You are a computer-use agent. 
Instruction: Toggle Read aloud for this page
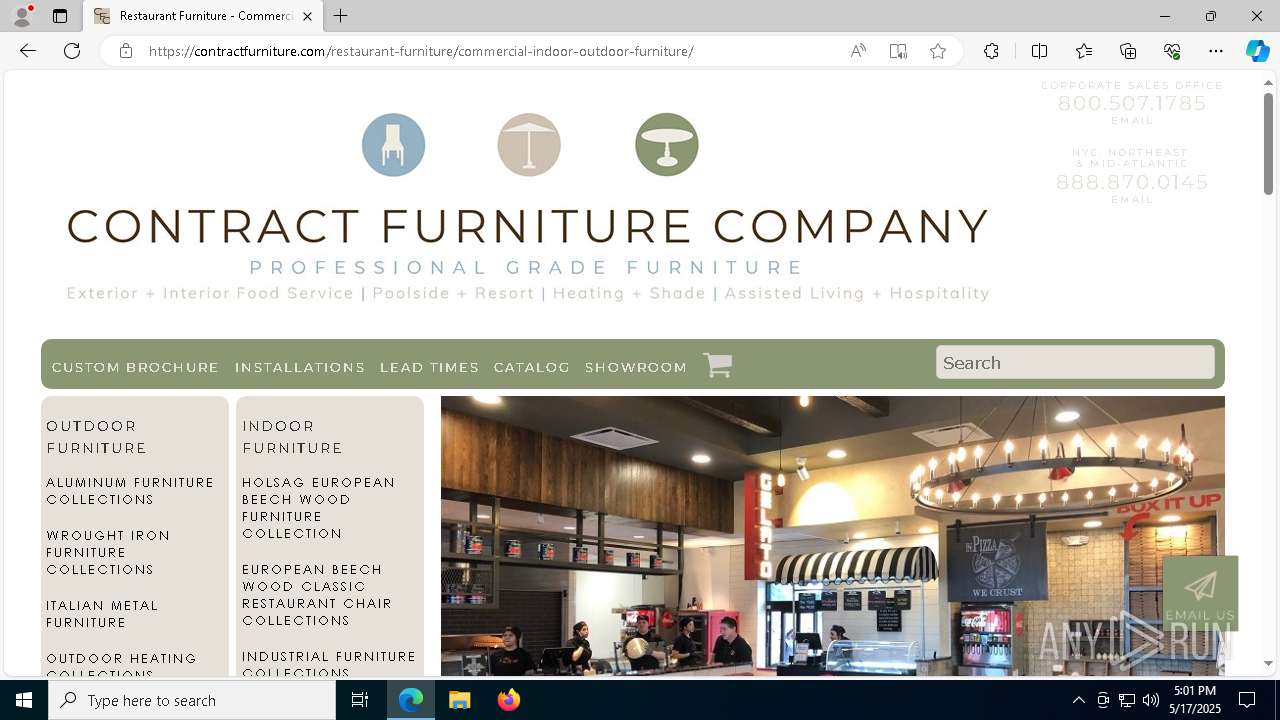point(858,51)
